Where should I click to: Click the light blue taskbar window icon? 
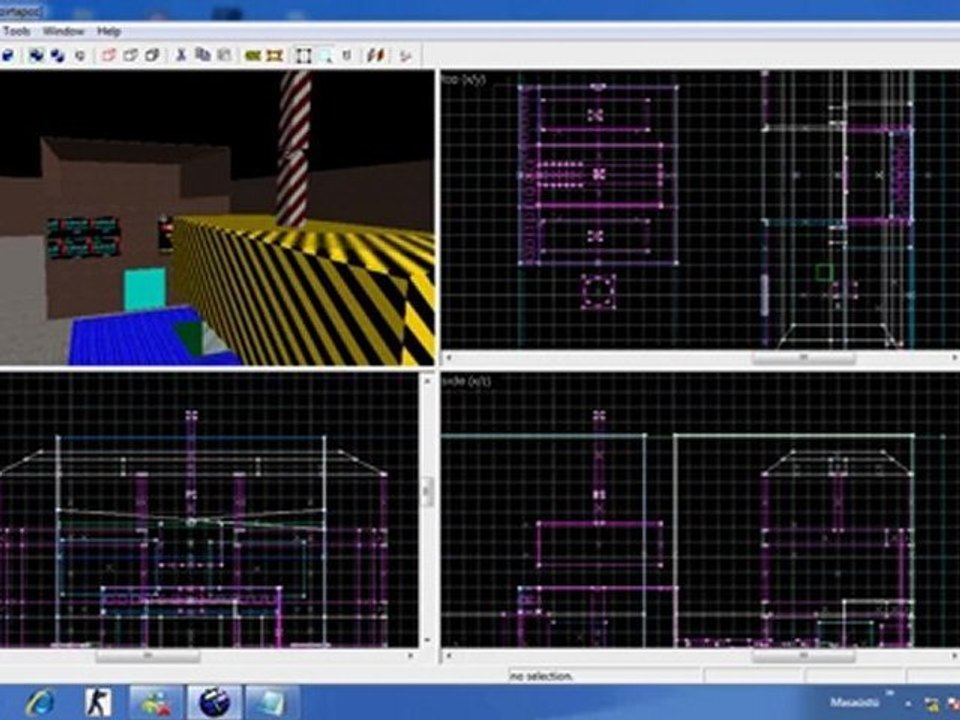[271, 703]
